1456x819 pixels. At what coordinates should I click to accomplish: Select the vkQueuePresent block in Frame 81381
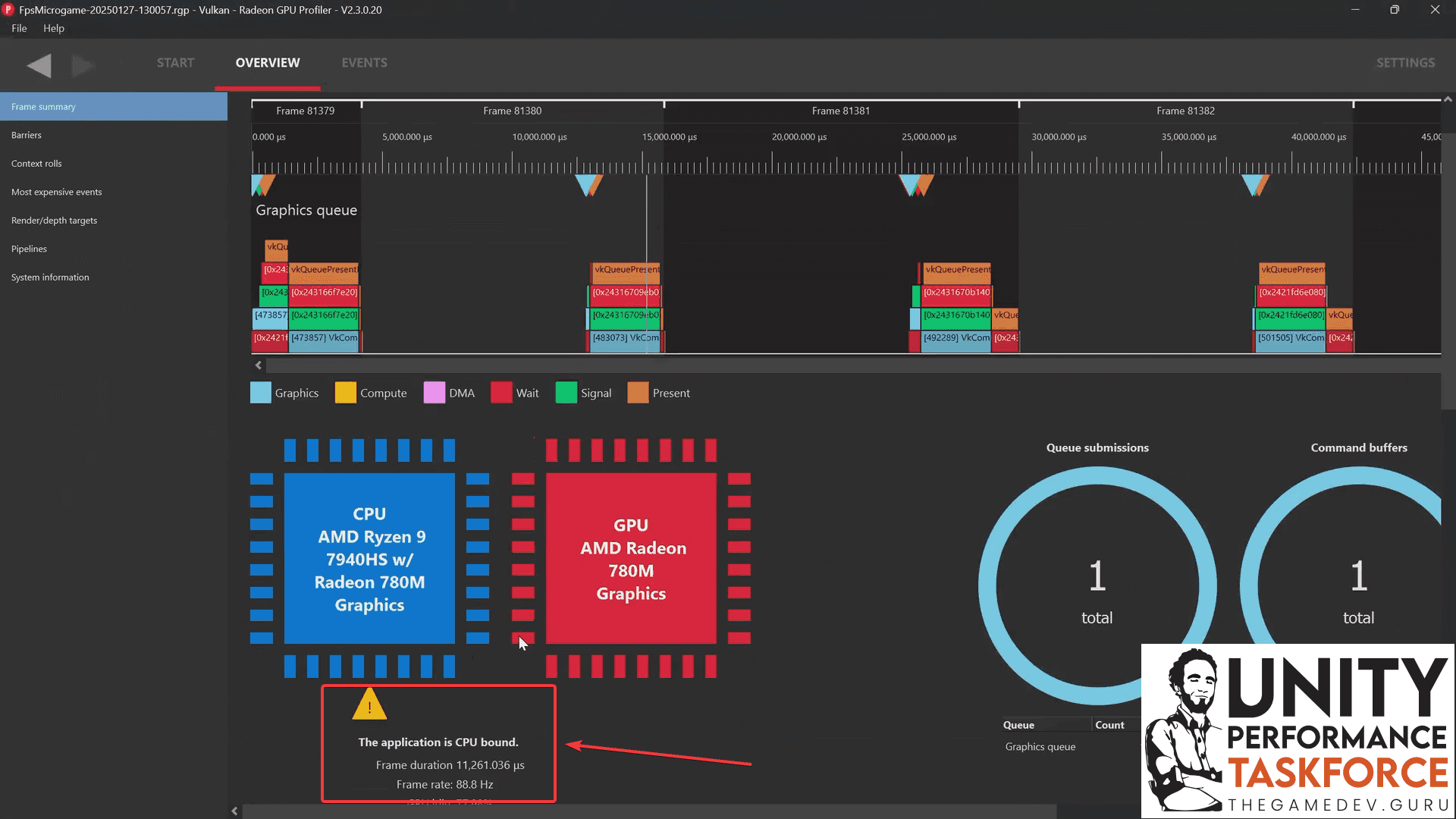956,271
